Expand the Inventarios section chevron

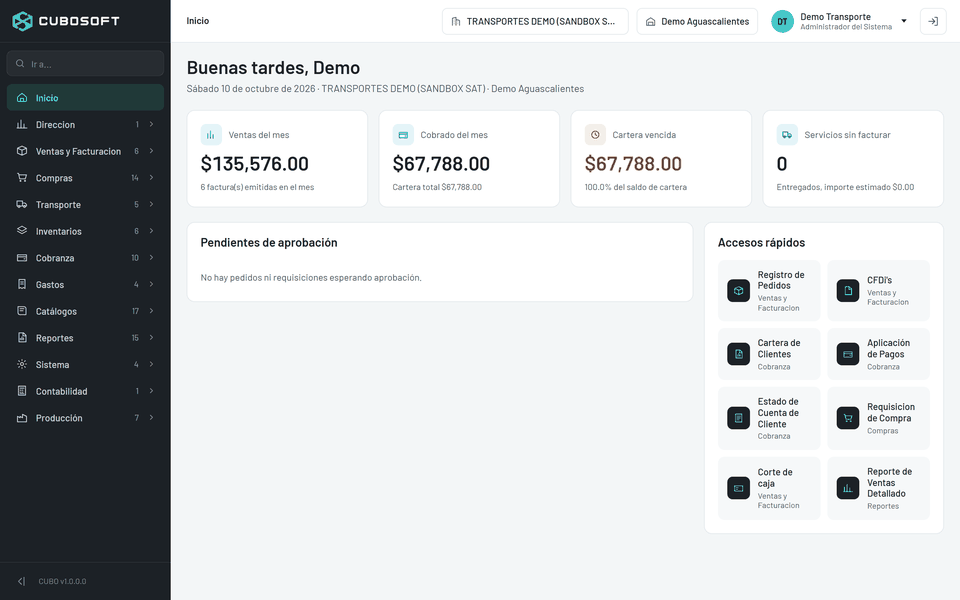coord(151,231)
